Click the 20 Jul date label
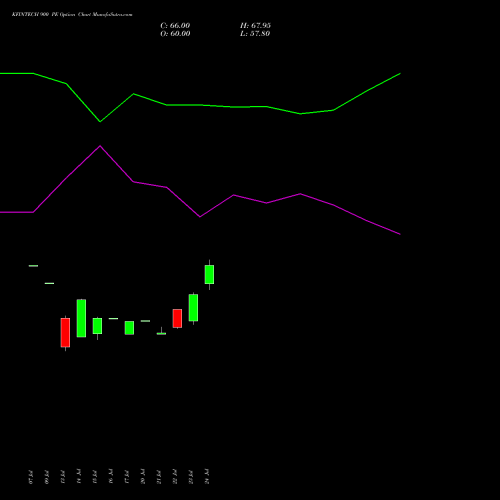The width and height of the screenshot is (500, 500). pyautogui.click(x=143, y=477)
